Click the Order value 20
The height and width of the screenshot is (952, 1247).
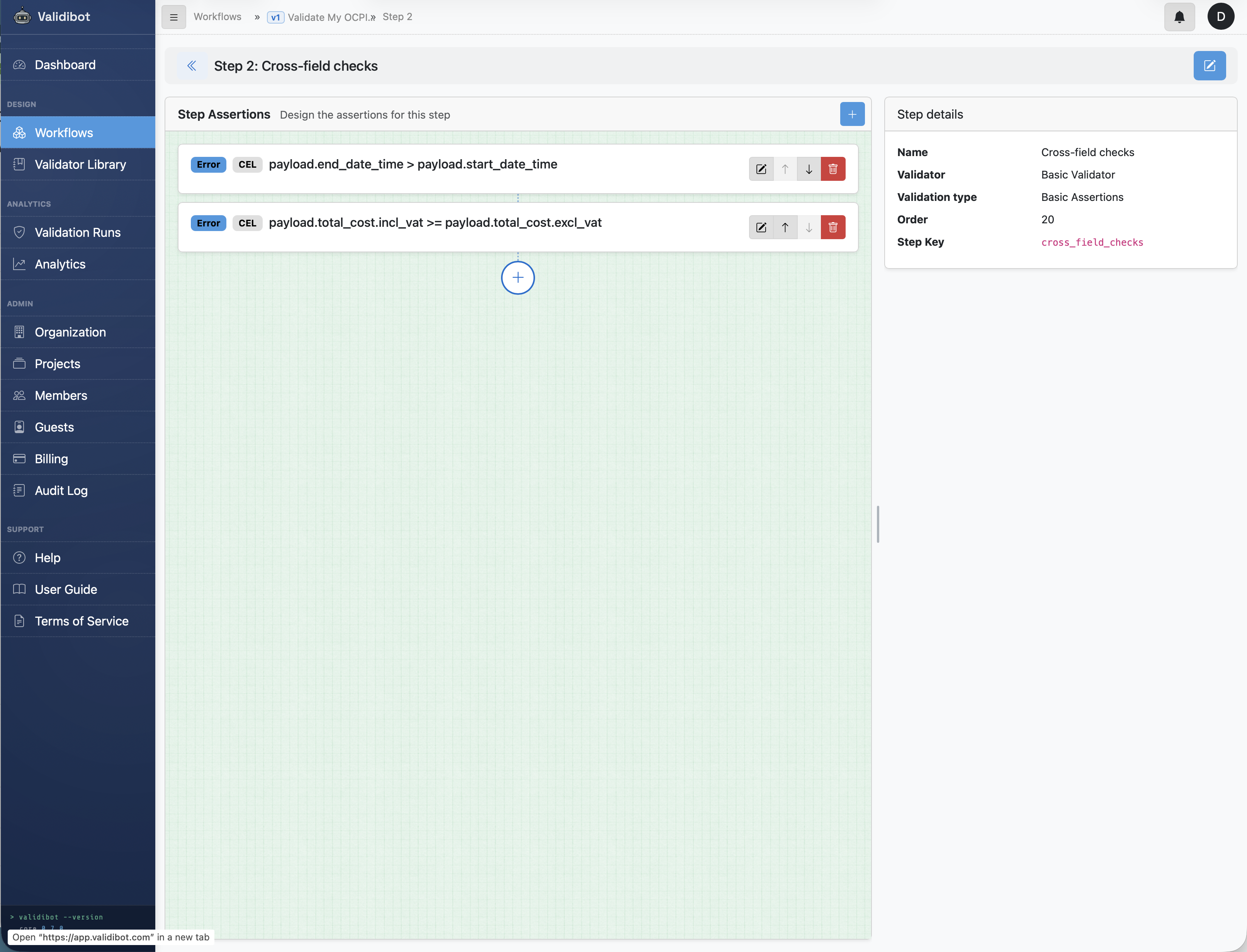[x=1047, y=219]
